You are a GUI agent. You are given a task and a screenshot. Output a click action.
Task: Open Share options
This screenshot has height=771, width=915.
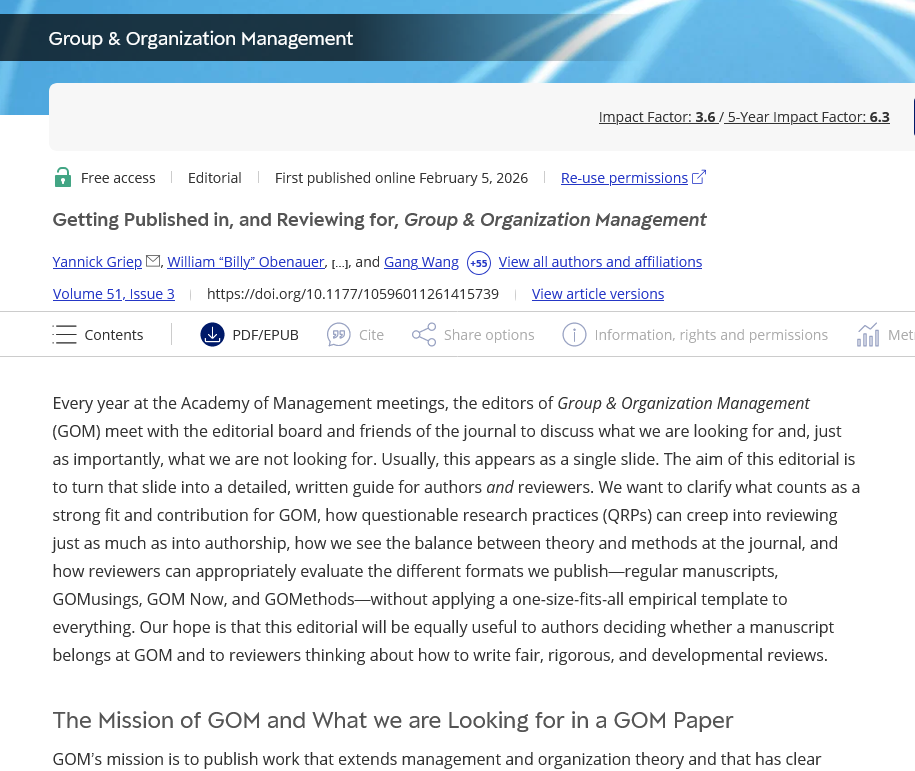[489, 335]
